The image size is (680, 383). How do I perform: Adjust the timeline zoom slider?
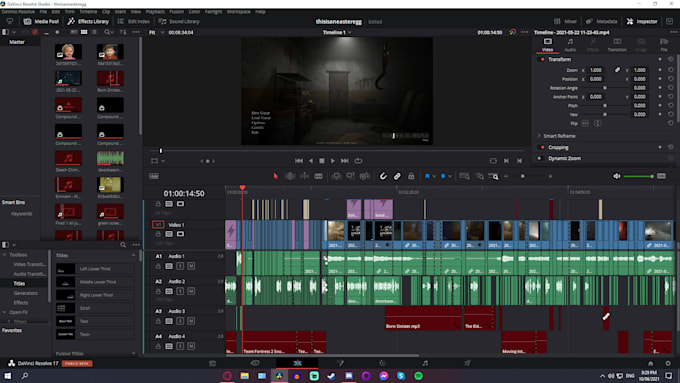[528, 176]
